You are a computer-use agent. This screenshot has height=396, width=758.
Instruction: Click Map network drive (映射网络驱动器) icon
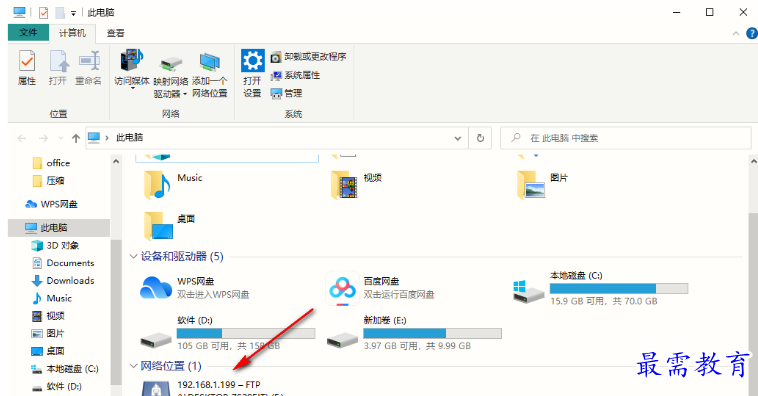pyautogui.click(x=171, y=76)
